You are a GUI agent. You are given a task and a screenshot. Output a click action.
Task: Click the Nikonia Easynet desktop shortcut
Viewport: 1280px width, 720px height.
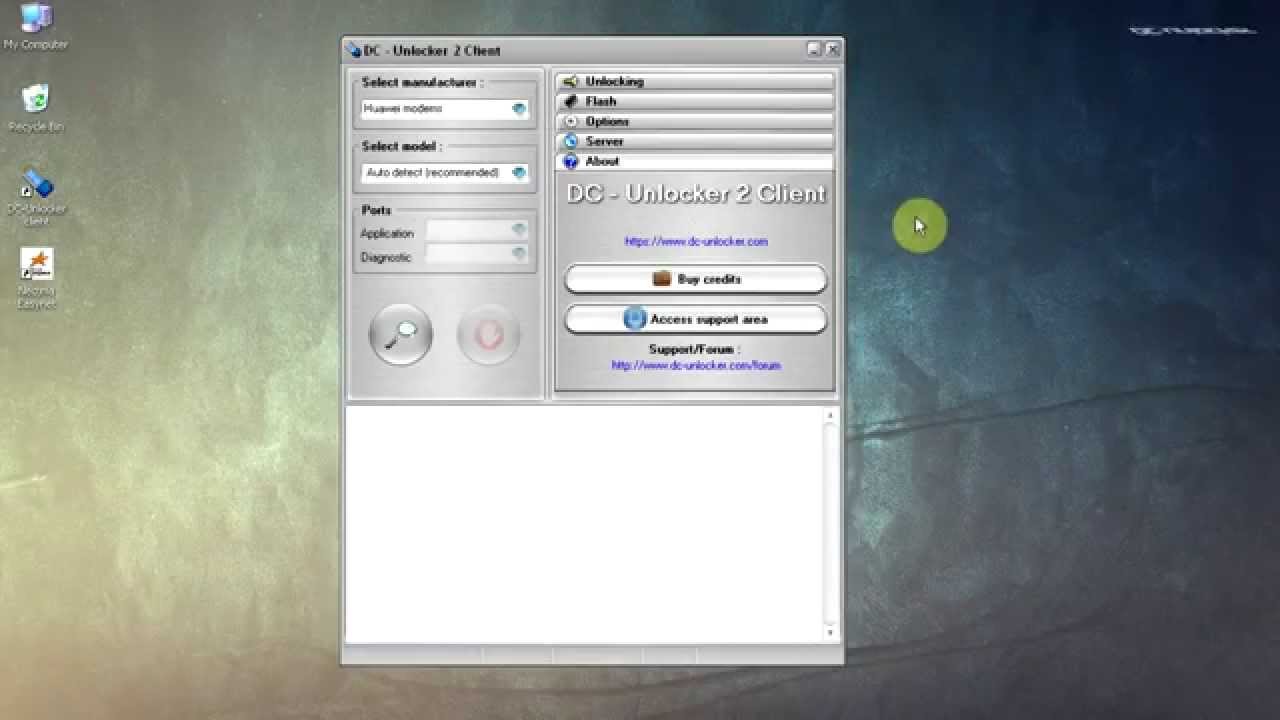[x=37, y=279]
